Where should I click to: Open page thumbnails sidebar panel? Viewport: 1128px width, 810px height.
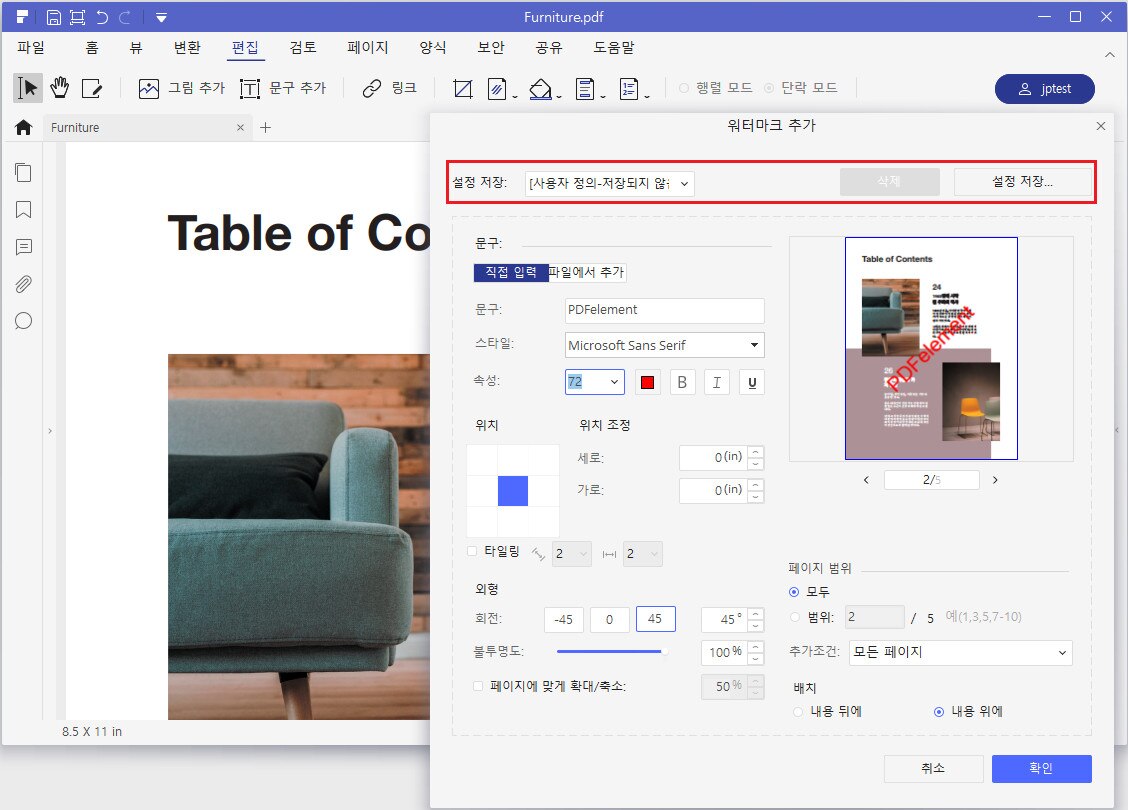[x=23, y=173]
